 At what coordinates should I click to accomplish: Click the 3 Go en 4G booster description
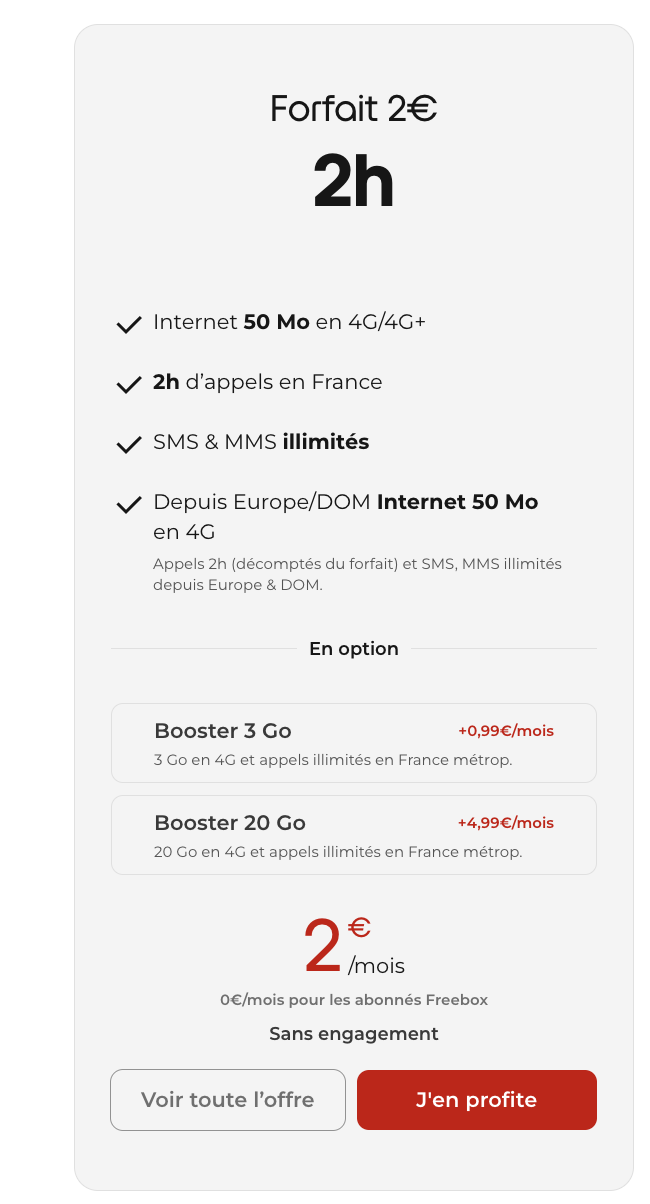click(333, 760)
